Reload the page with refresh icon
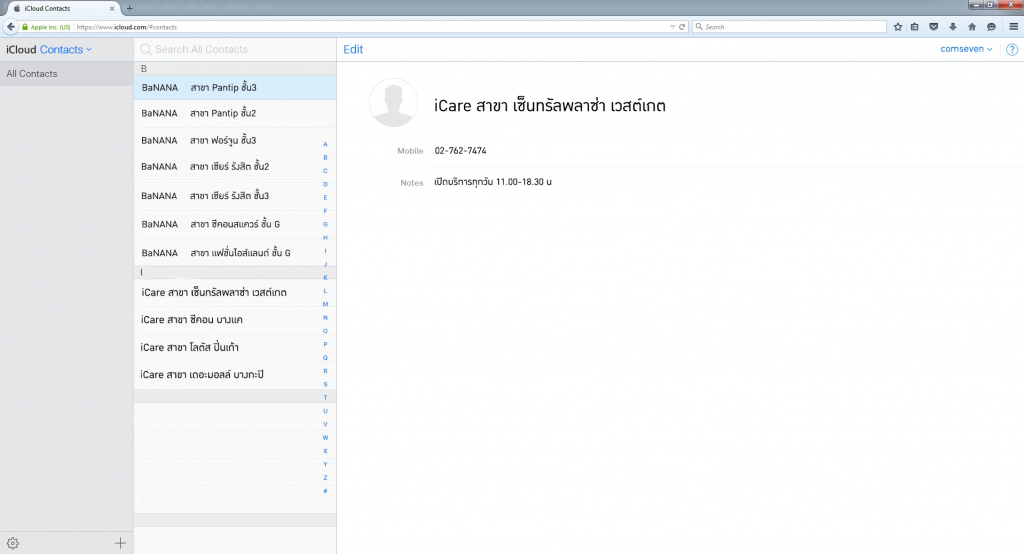Image resolution: width=1024 pixels, height=554 pixels. point(682,27)
